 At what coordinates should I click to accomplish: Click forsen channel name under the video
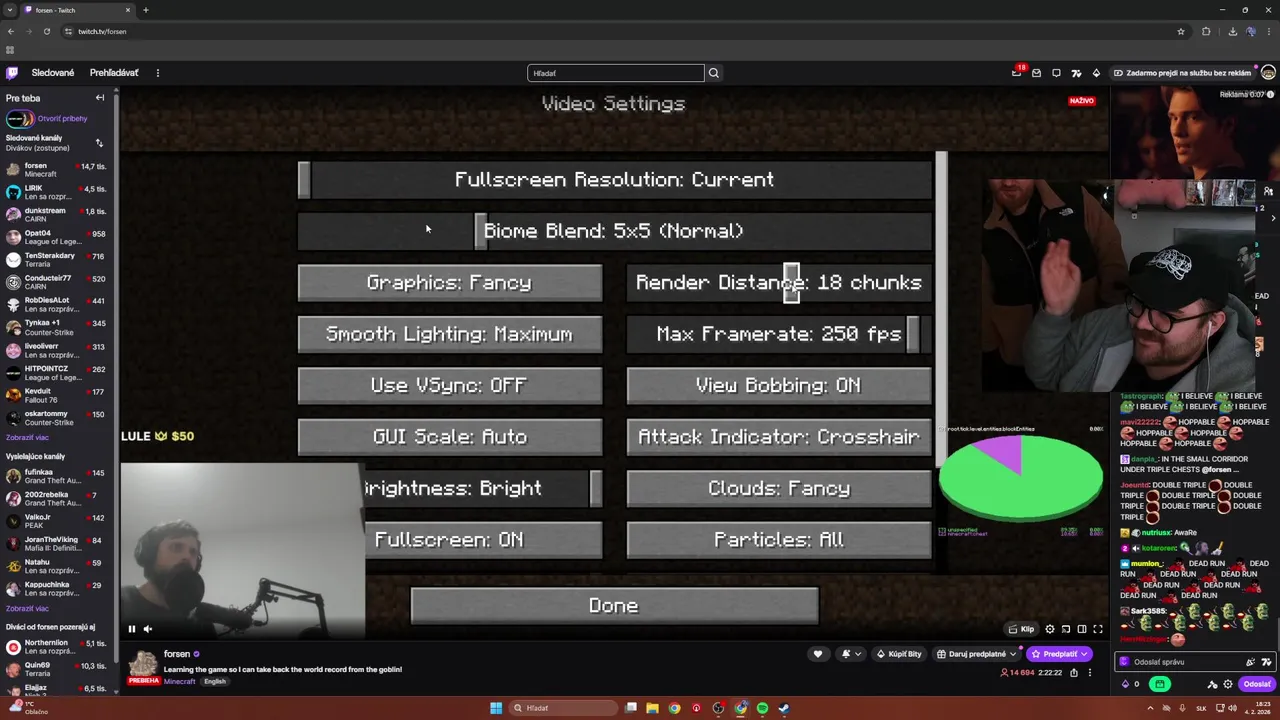coord(177,654)
